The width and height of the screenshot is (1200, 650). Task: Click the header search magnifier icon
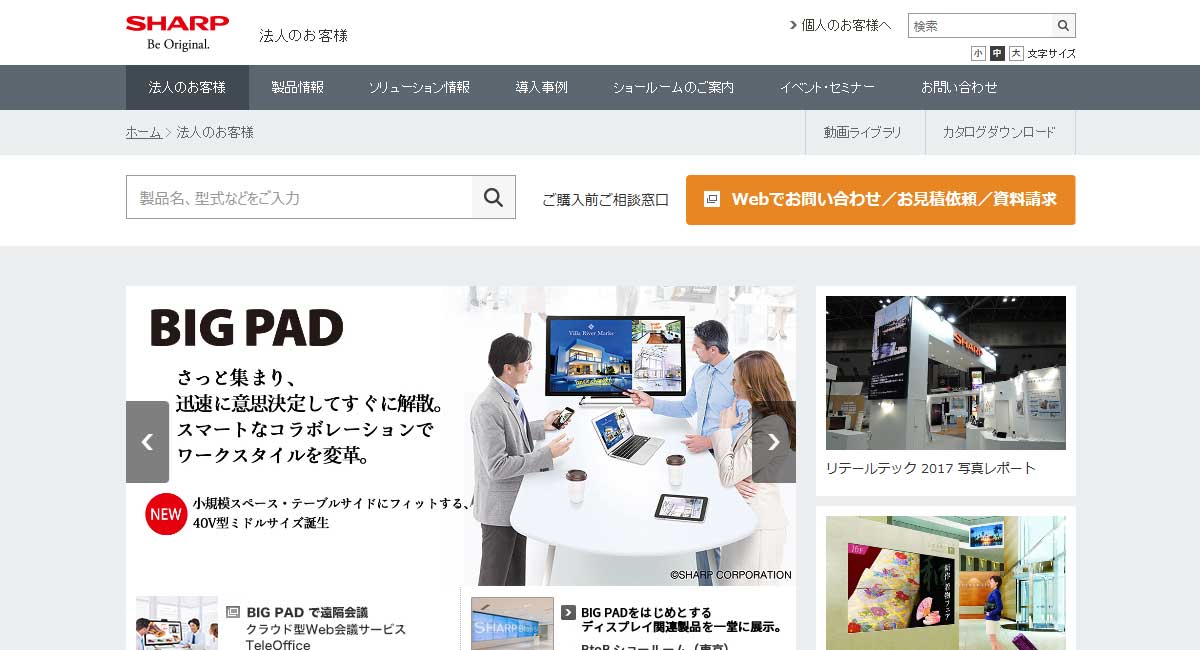1064,26
